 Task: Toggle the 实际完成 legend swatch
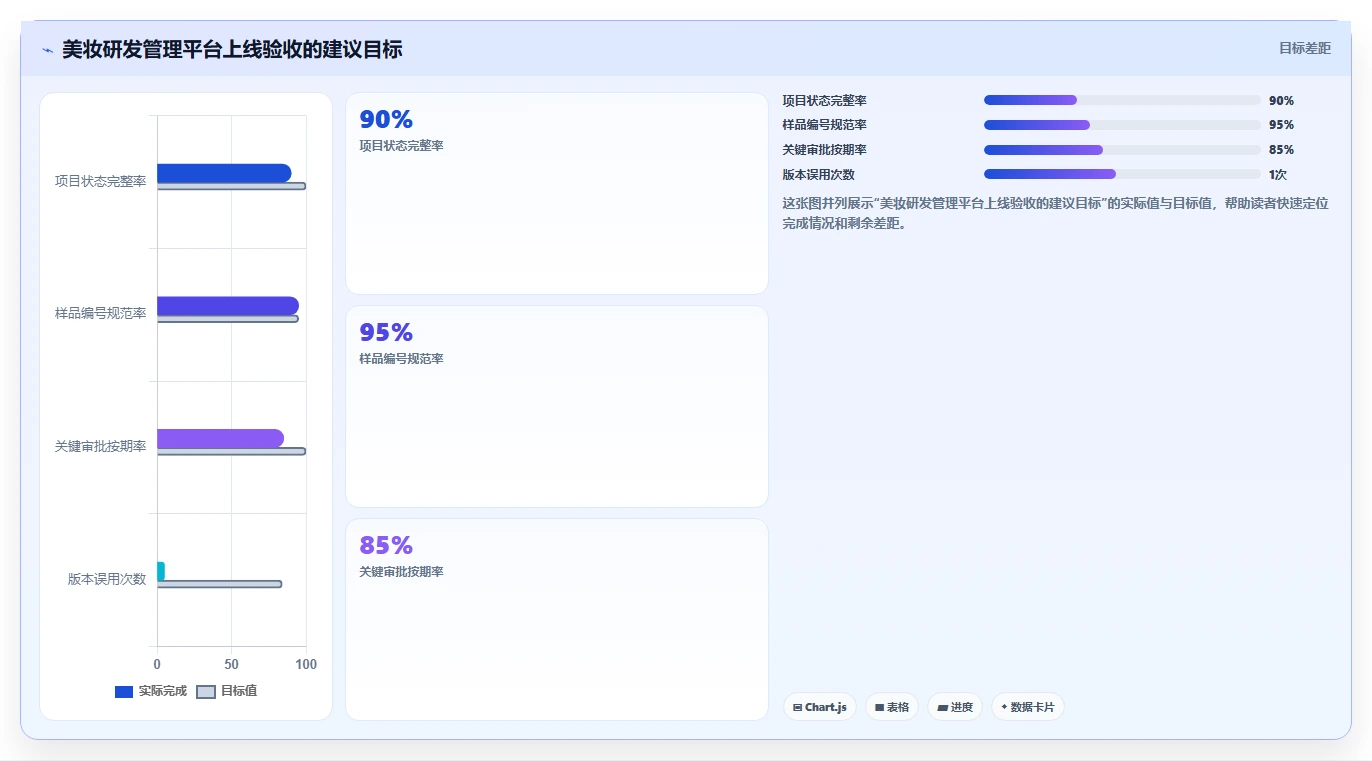124,691
